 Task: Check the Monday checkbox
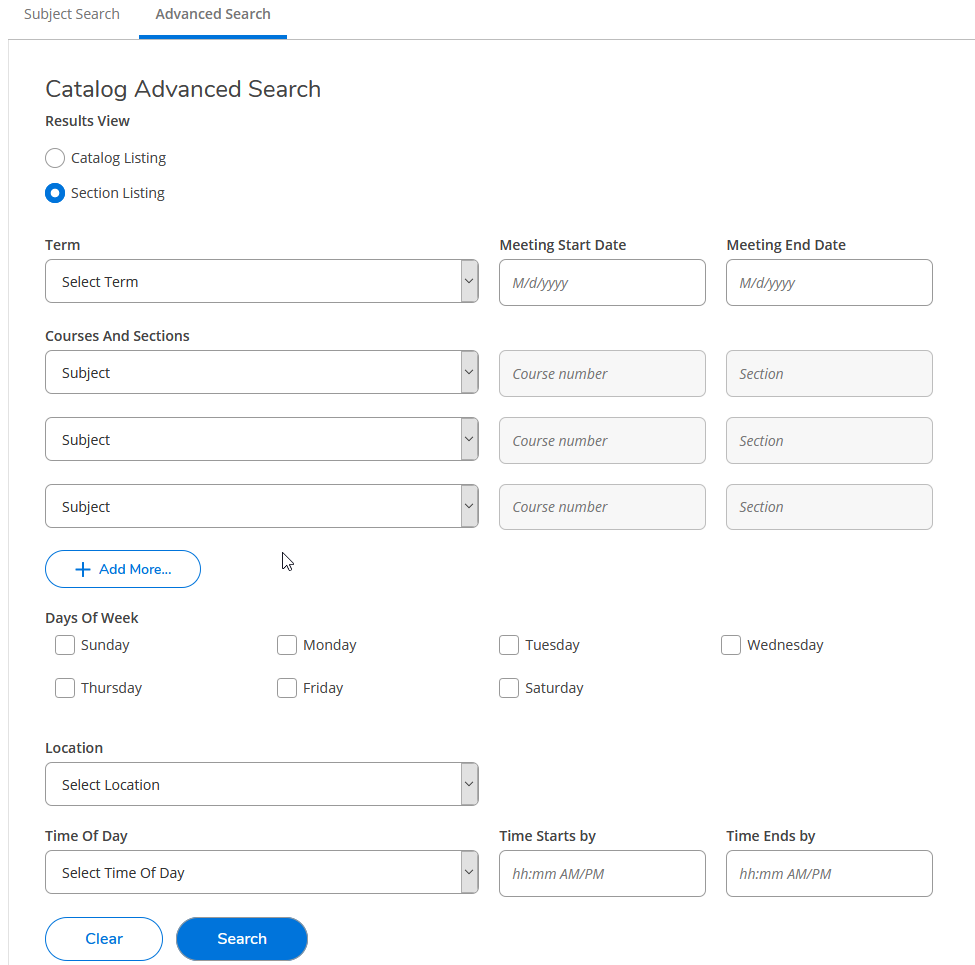[x=287, y=645]
